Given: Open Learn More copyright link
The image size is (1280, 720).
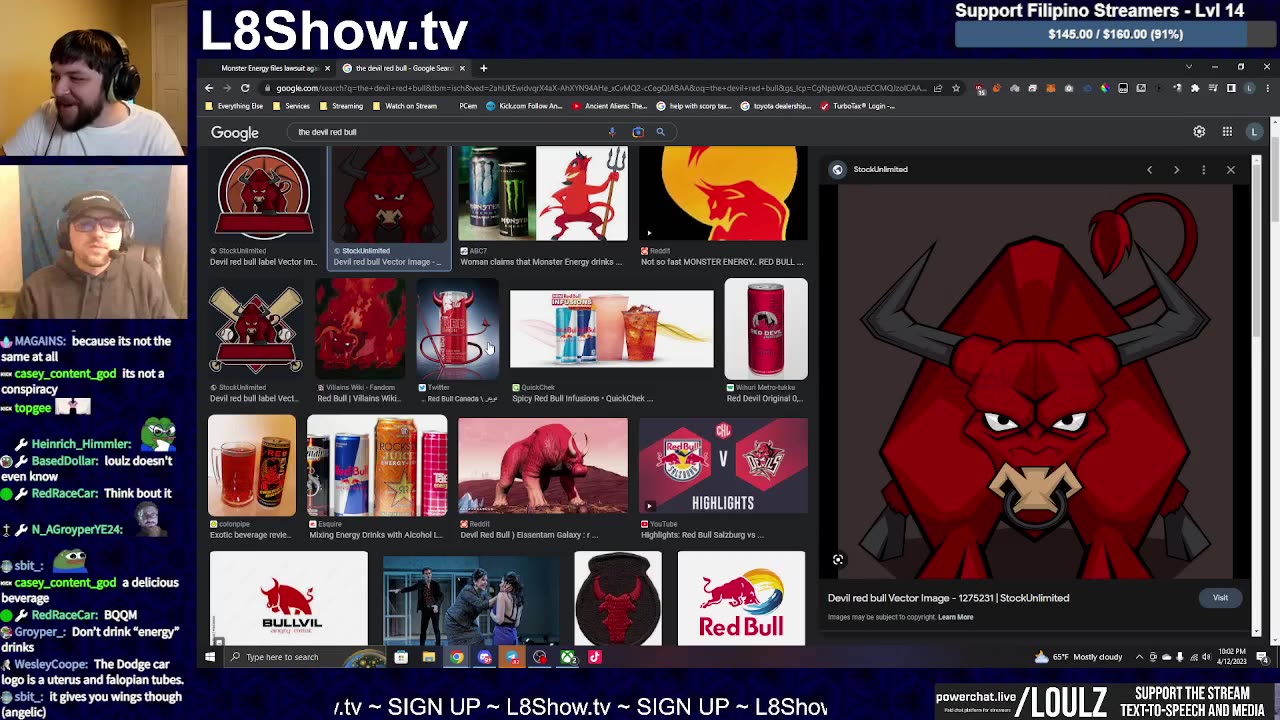Looking at the screenshot, I should coord(955,617).
